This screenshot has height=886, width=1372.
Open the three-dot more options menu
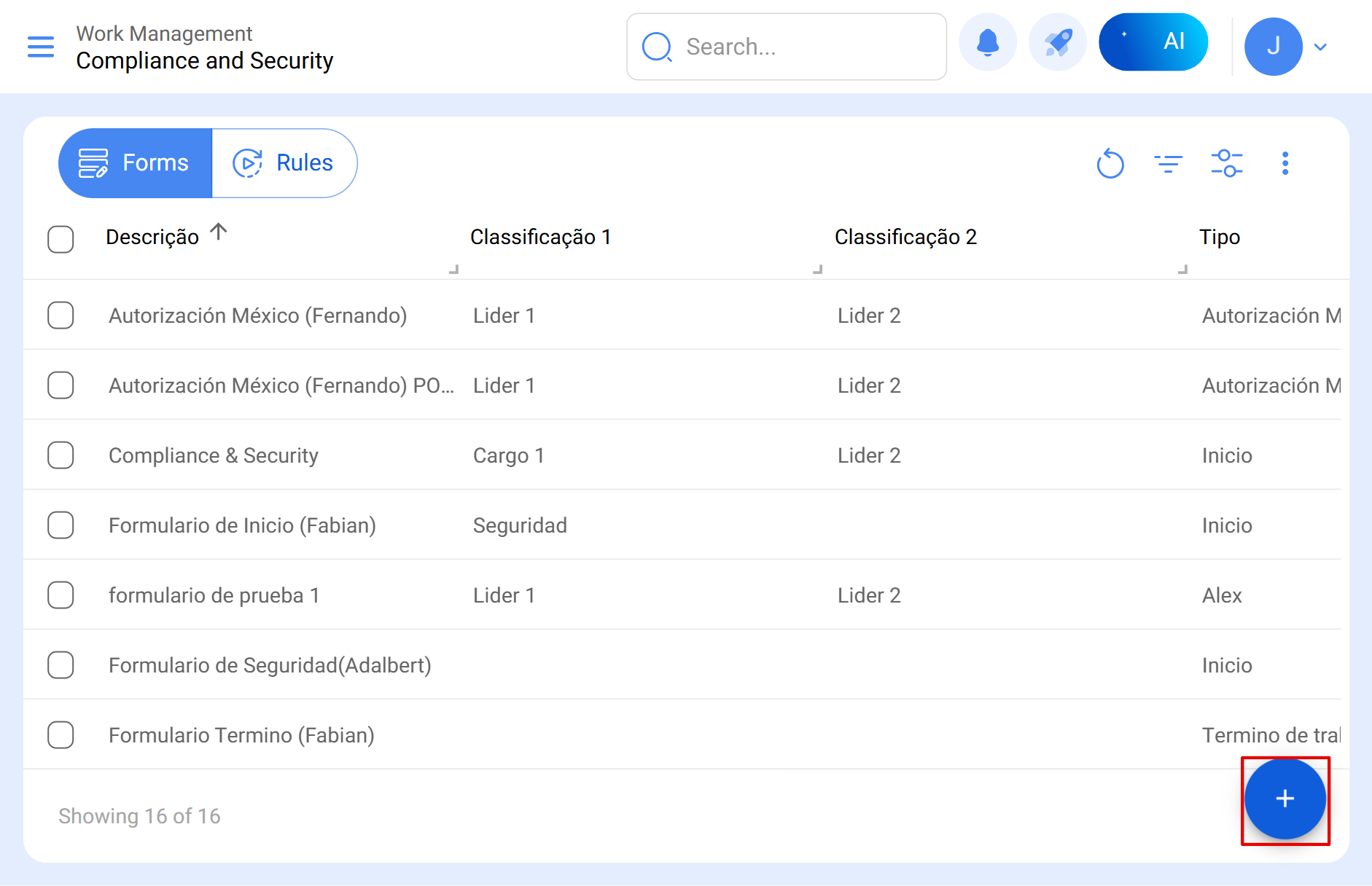point(1285,163)
